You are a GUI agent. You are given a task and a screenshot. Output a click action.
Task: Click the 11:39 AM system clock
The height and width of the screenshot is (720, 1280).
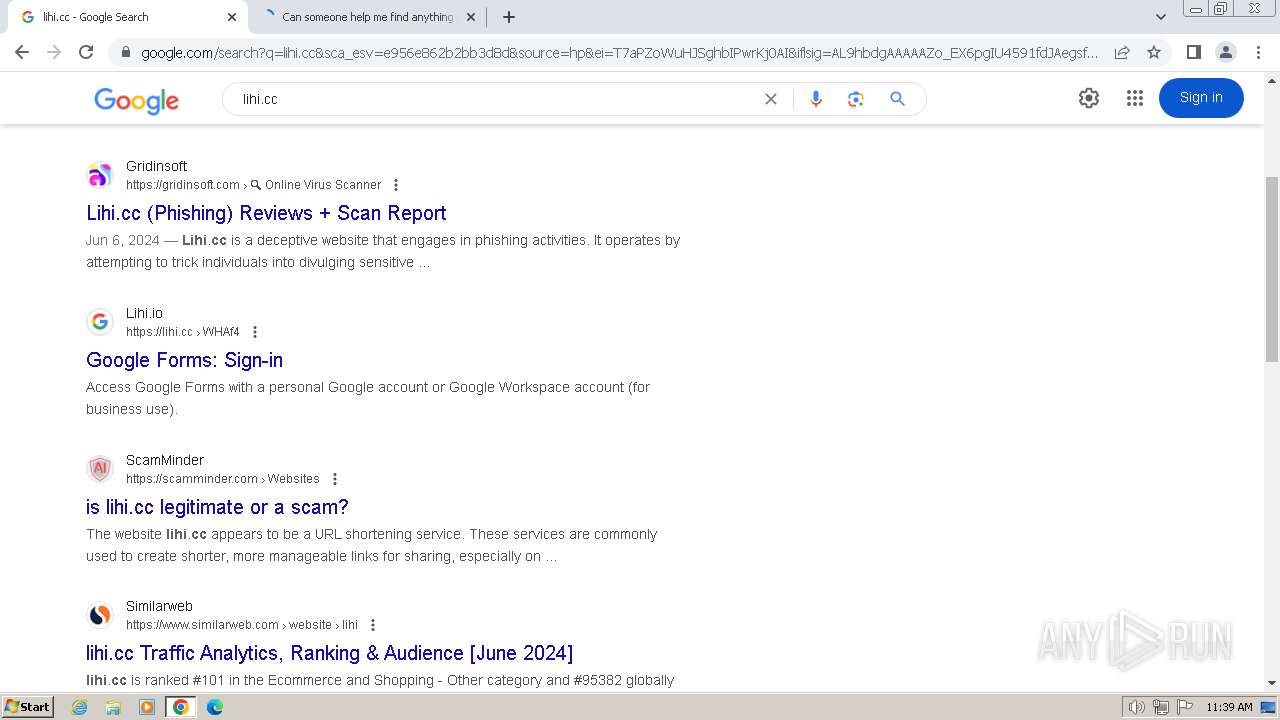point(1229,707)
